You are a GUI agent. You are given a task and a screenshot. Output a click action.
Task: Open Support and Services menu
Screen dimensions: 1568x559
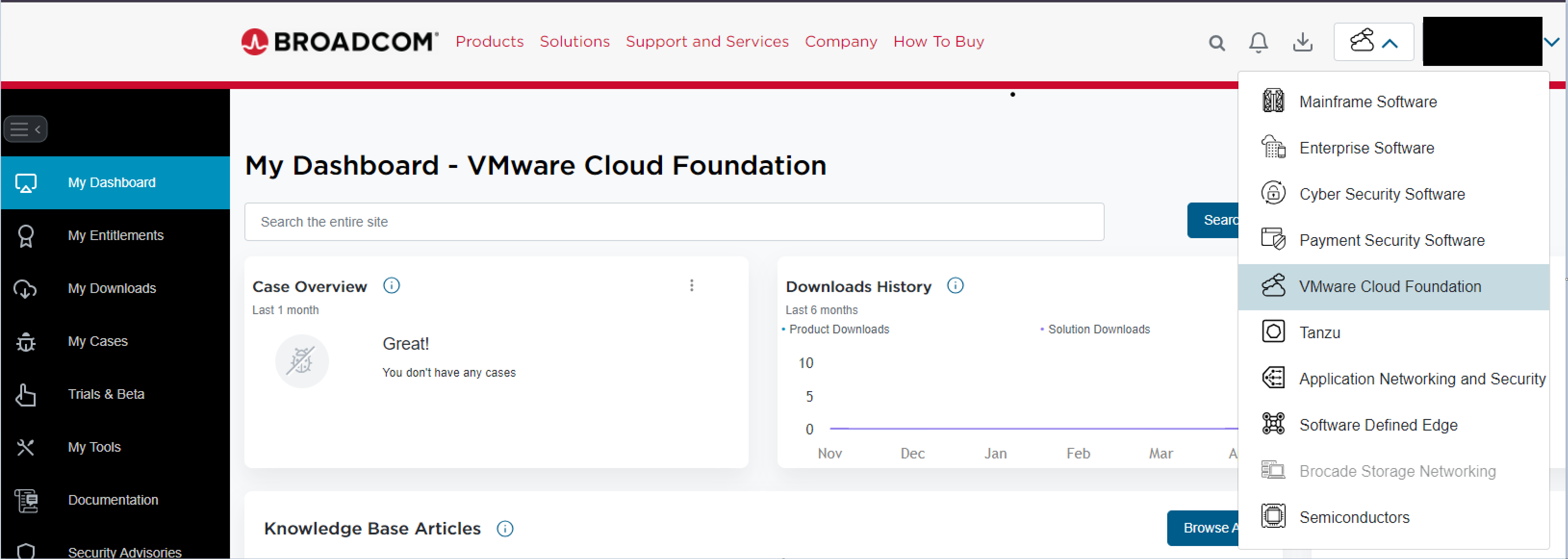pyautogui.click(x=707, y=41)
